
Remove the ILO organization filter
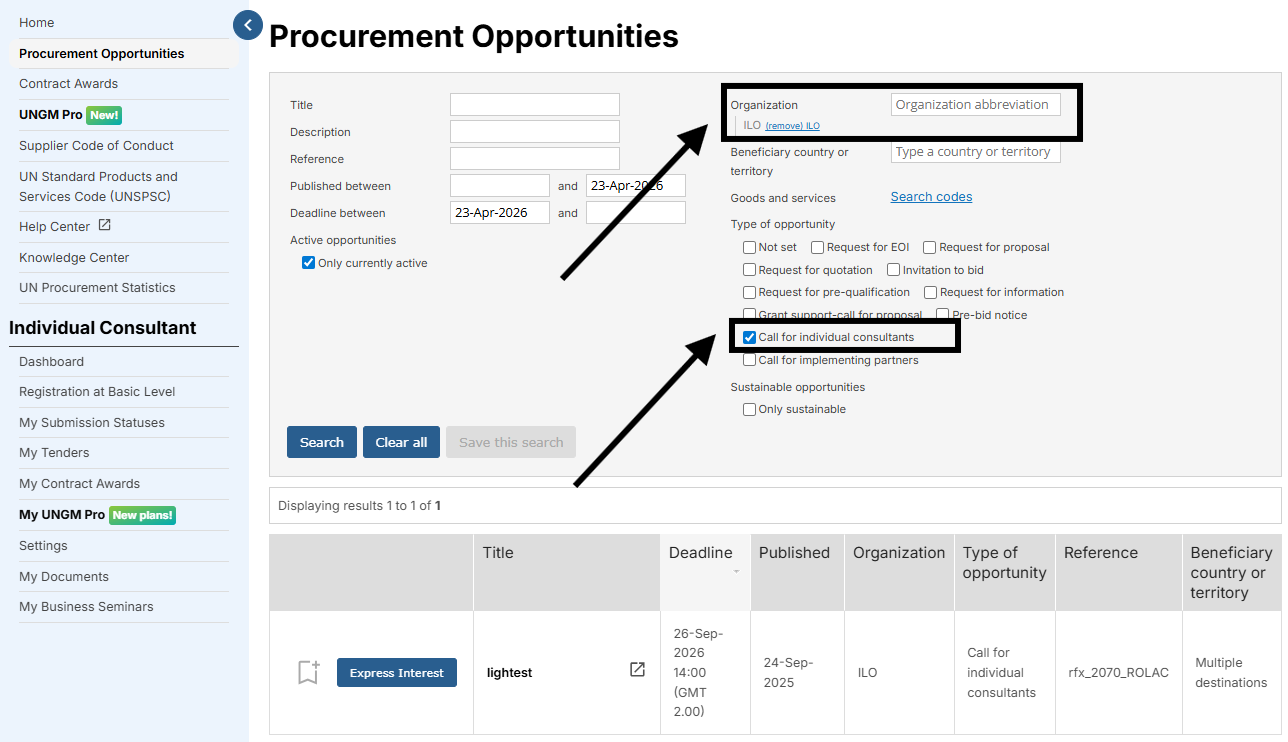784,126
